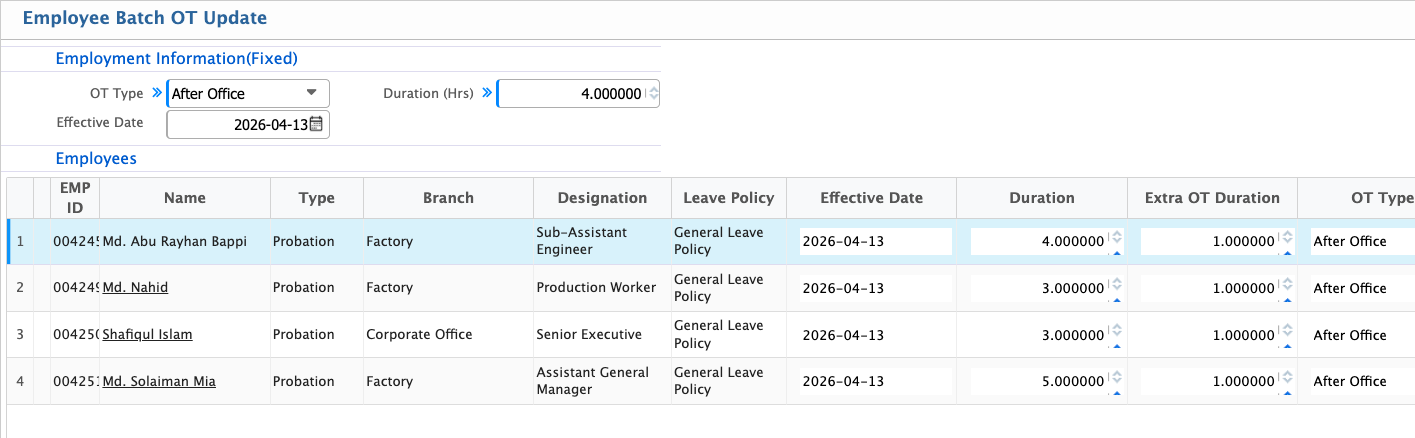
Task: Click the double-arrow icon beside Duration (Hrs)
Action: point(487,93)
